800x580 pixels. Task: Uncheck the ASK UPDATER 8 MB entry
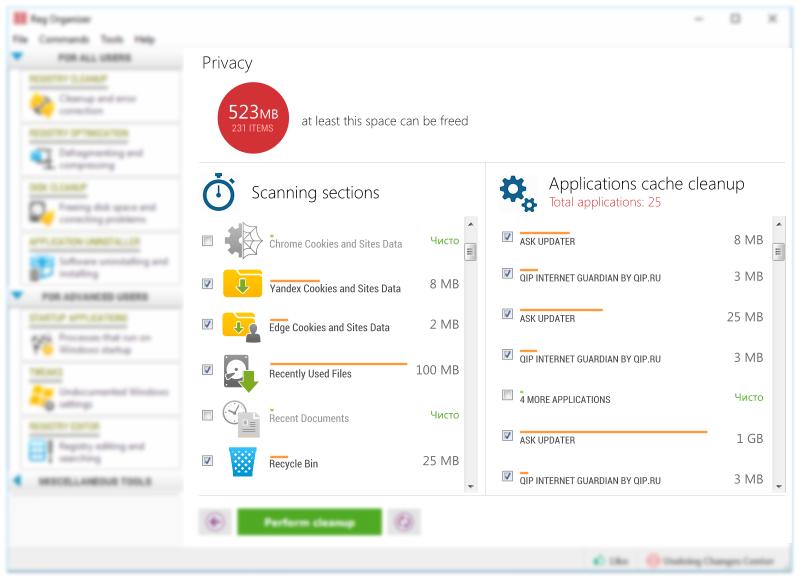pyautogui.click(x=507, y=236)
